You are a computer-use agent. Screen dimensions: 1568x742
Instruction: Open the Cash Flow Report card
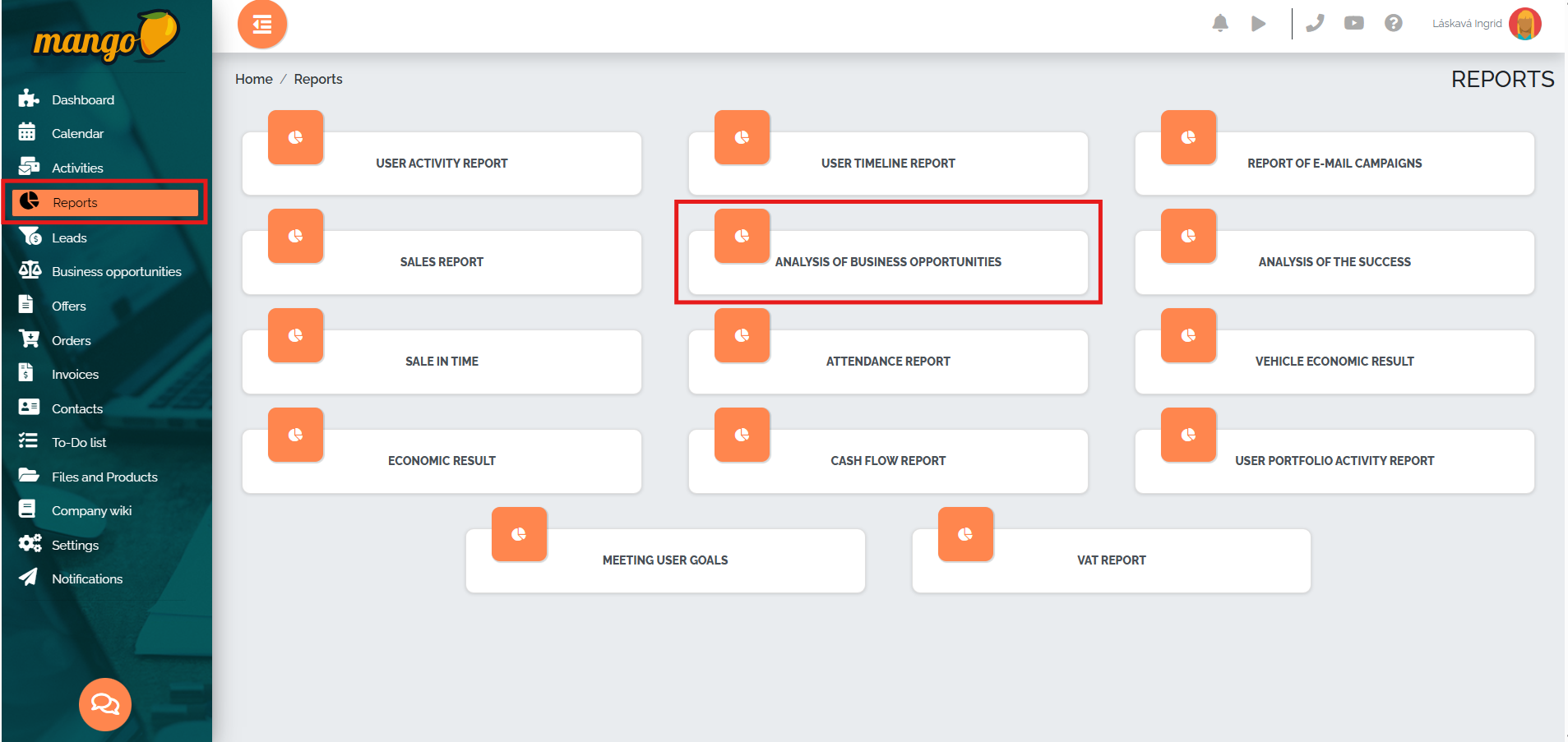coord(887,461)
